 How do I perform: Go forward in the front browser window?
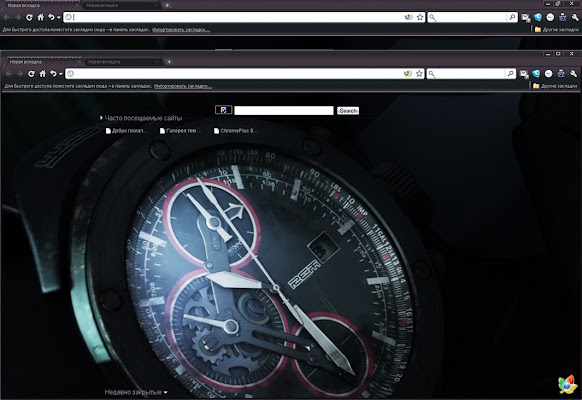click(x=20, y=74)
